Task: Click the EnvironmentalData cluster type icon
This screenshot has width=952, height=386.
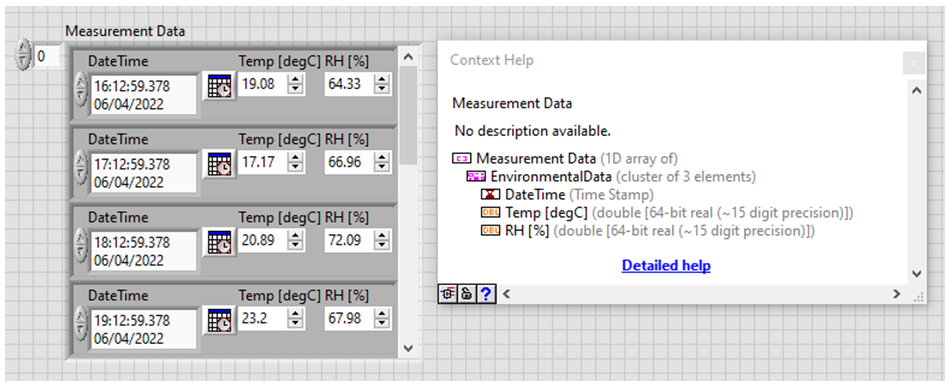Action: click(x=475, y=177)
